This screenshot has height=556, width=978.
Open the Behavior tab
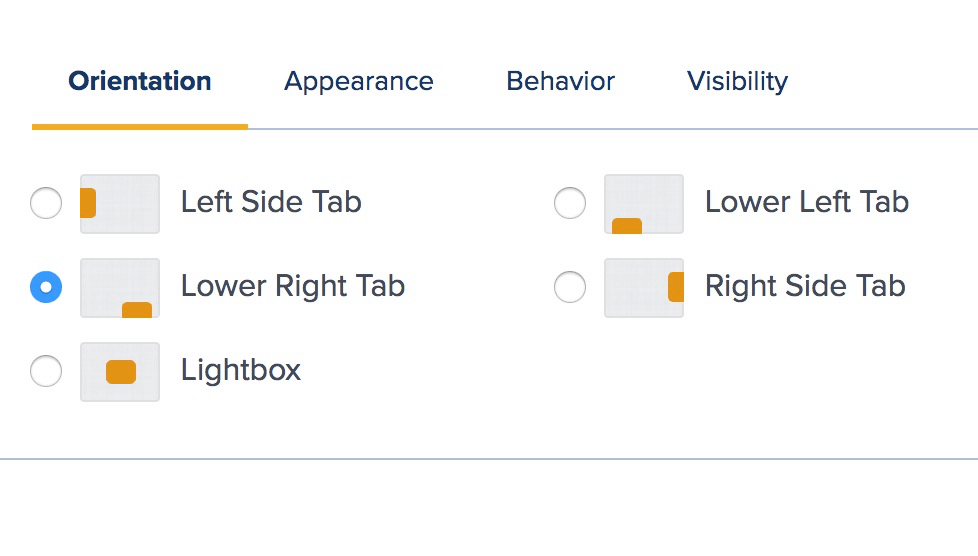click(x=560, y=81)
